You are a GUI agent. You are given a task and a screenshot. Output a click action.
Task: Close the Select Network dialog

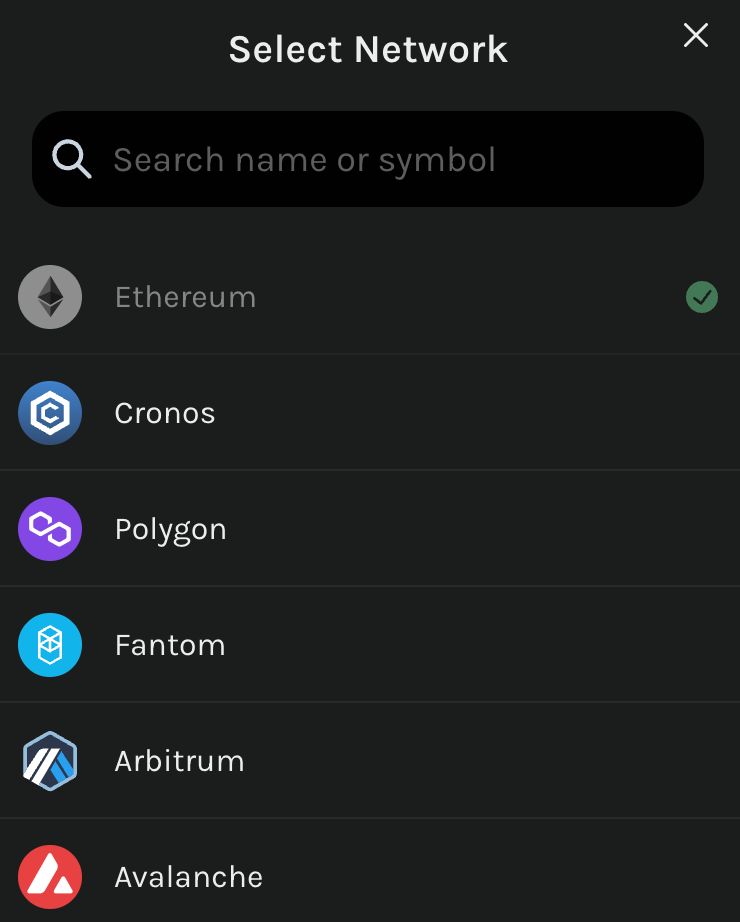coord(696,35)
